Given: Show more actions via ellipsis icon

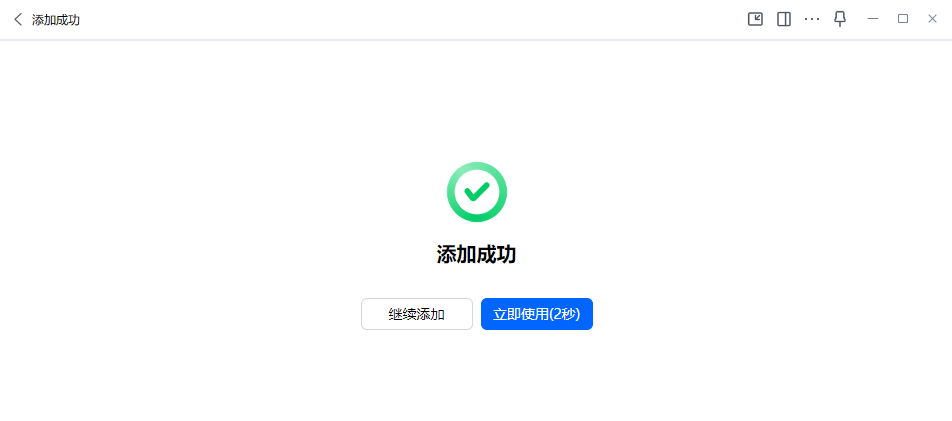Looking at the screenshot, I should coord(812,19).
